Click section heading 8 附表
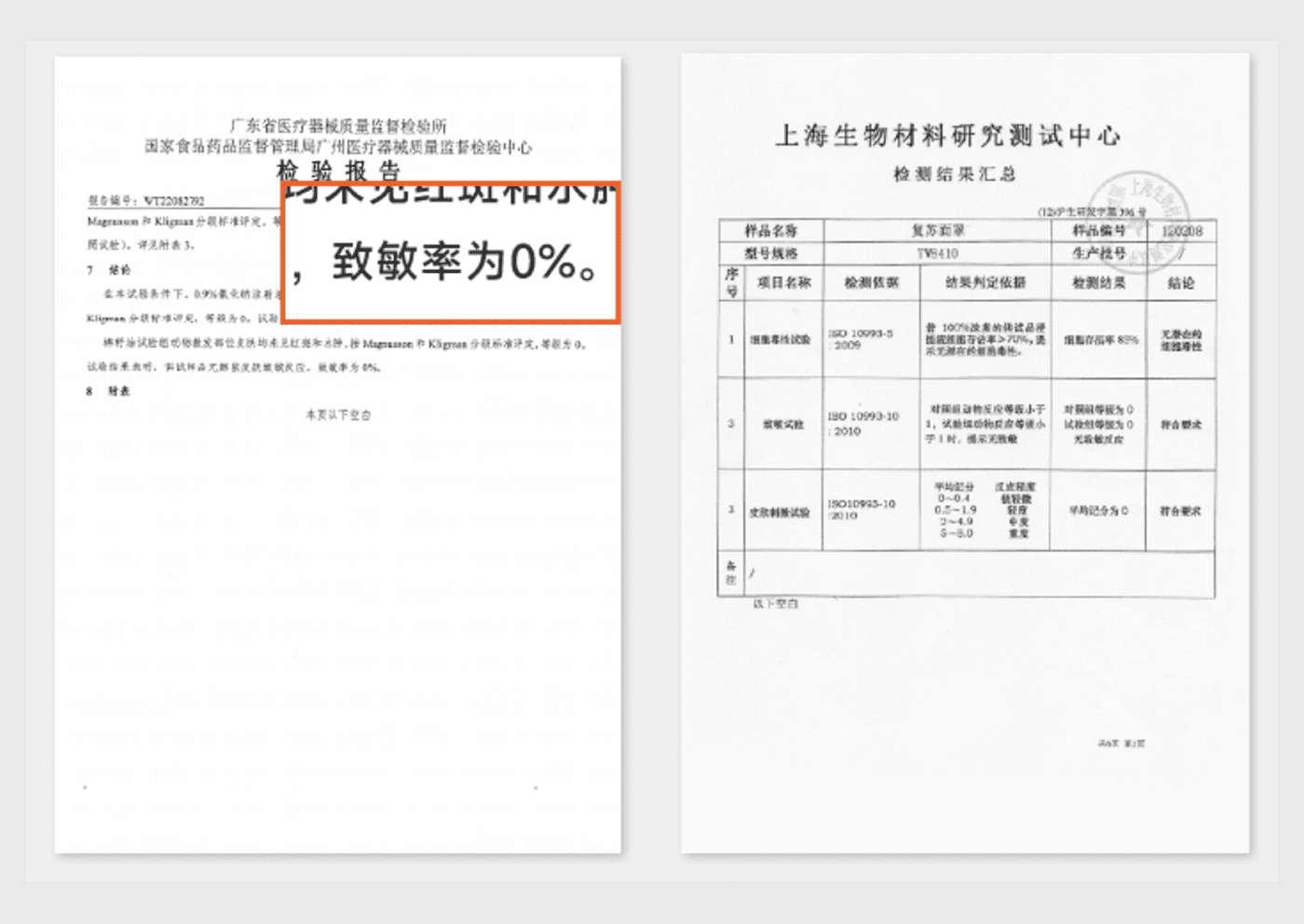 [109, 391]
